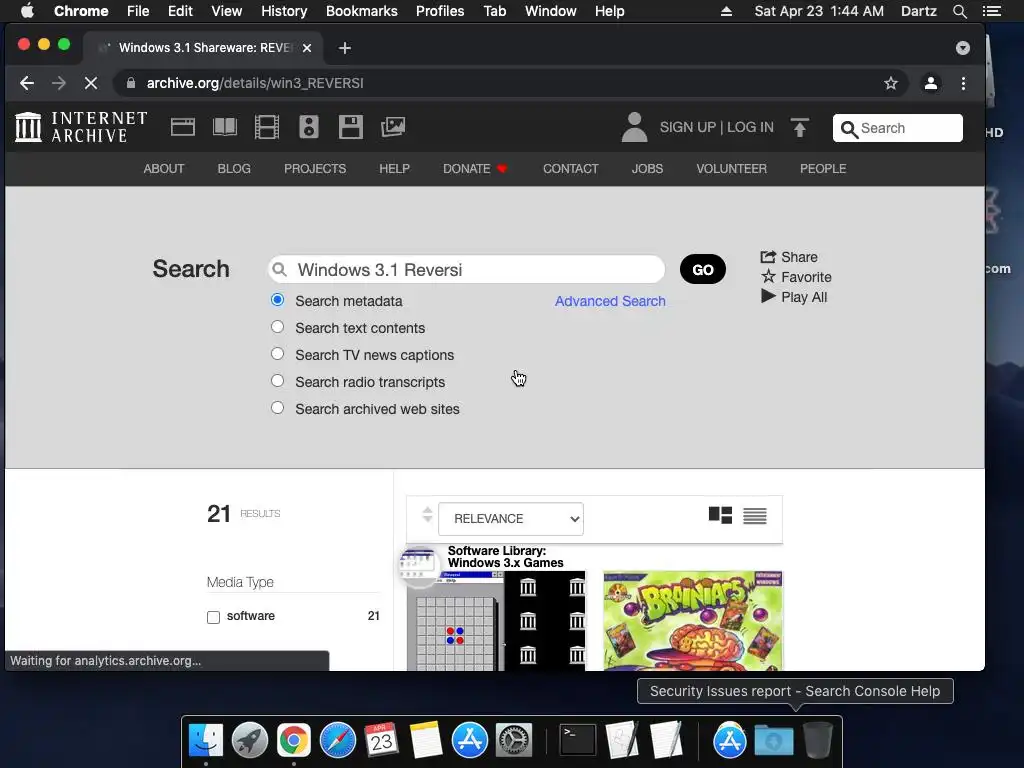1024x768 pixels.
Task: Open Safari from the Dock
Action: 338,741
